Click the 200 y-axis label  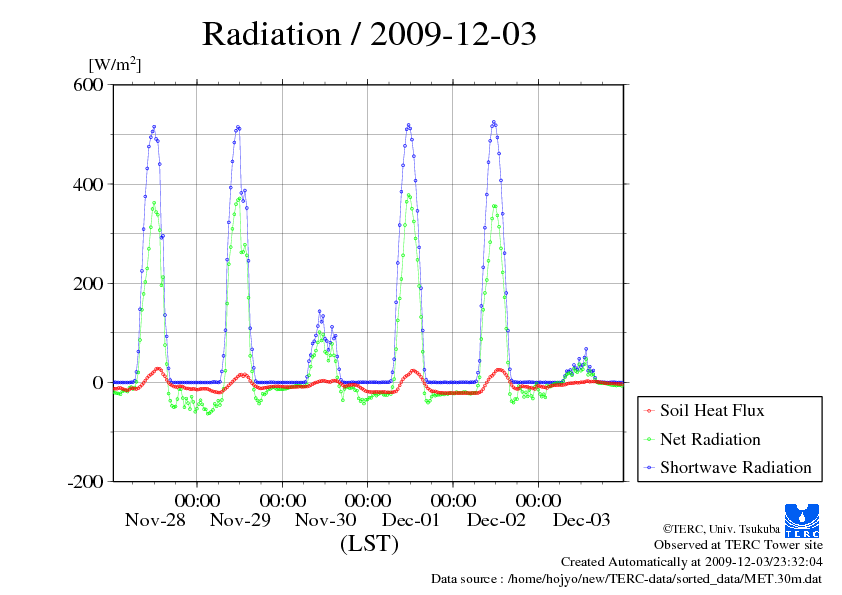click(88, 284)
